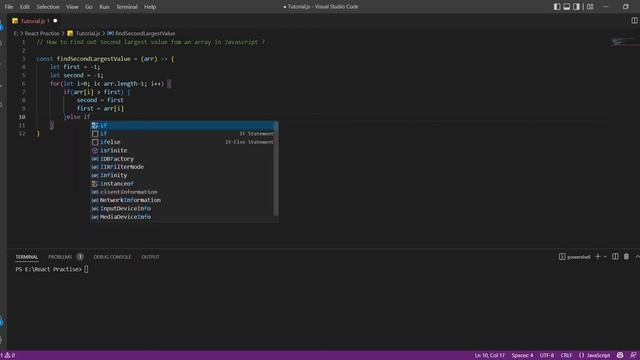Image resolution: width=640 pixels, height=360 pixels.
Task: Toggle the bottom panel layout icon
Action: click(x=567, y=7)
